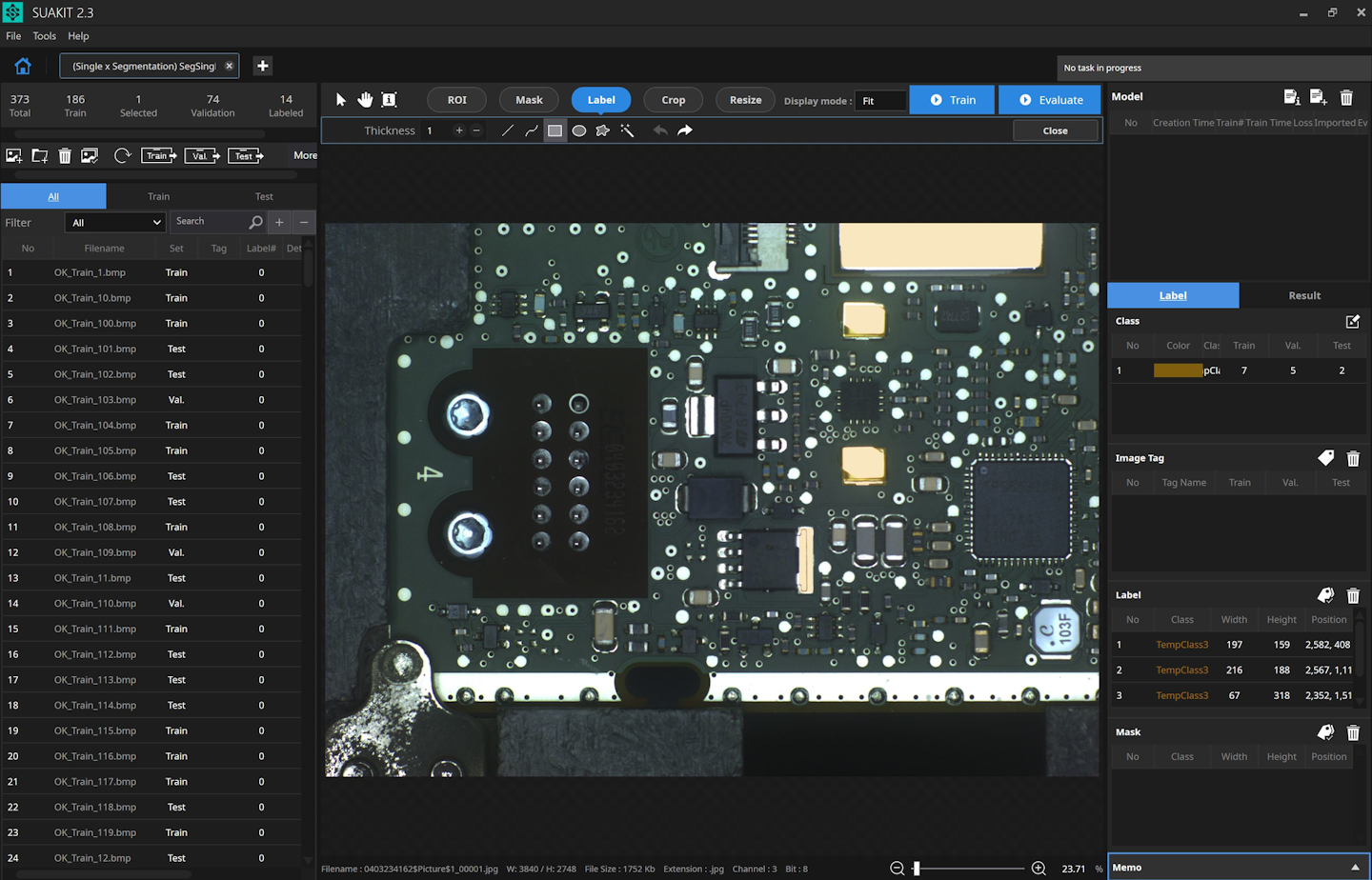Click the undo arrow

pos(659,130)
